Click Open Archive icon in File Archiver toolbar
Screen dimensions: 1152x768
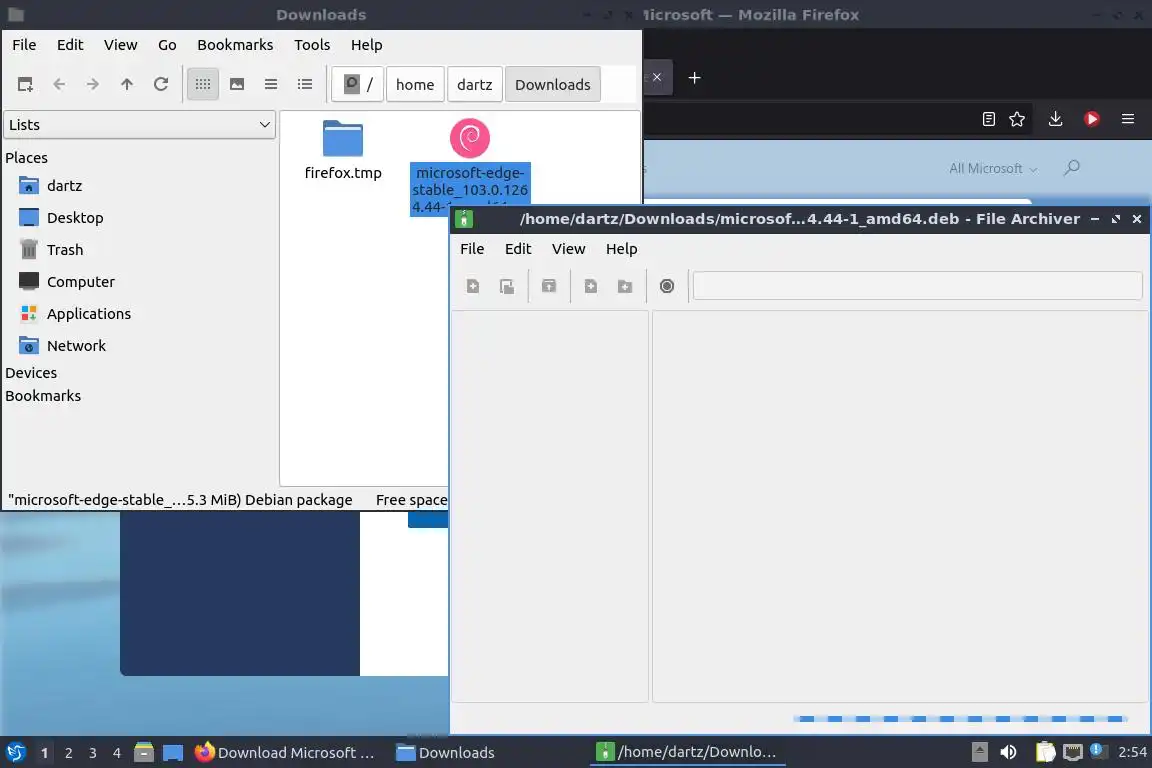pos(507,286)
